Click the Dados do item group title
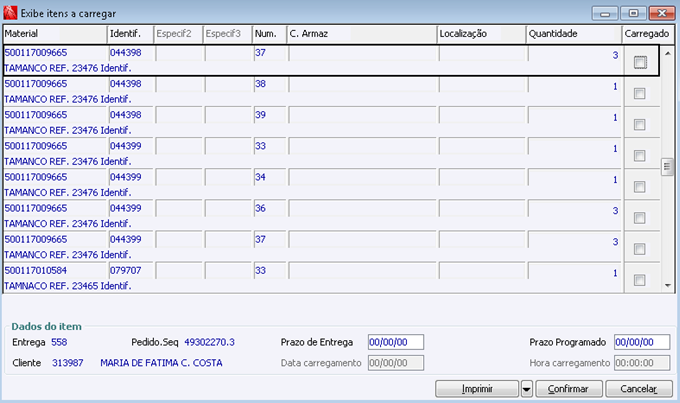This screenshot has height=403, width=680. pyautogui.click(x=46, y=327)
